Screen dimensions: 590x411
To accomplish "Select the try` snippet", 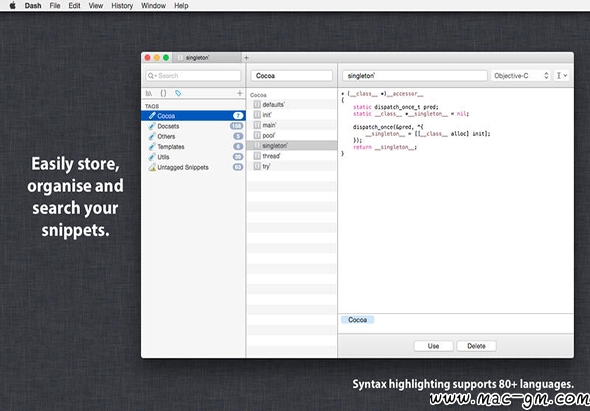I will (x=292, y=166).
